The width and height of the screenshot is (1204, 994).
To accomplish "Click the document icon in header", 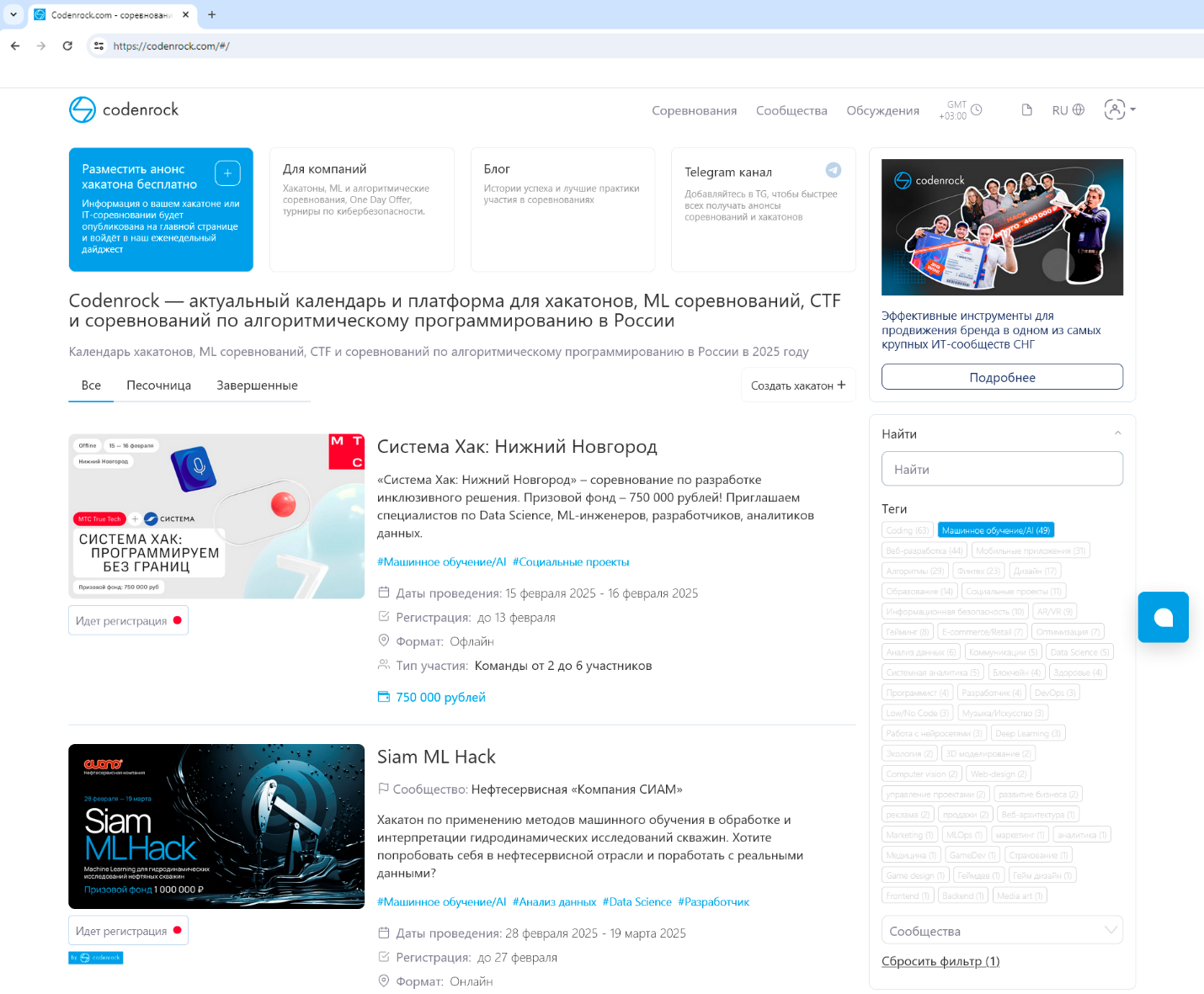I will coord(1026,110).
